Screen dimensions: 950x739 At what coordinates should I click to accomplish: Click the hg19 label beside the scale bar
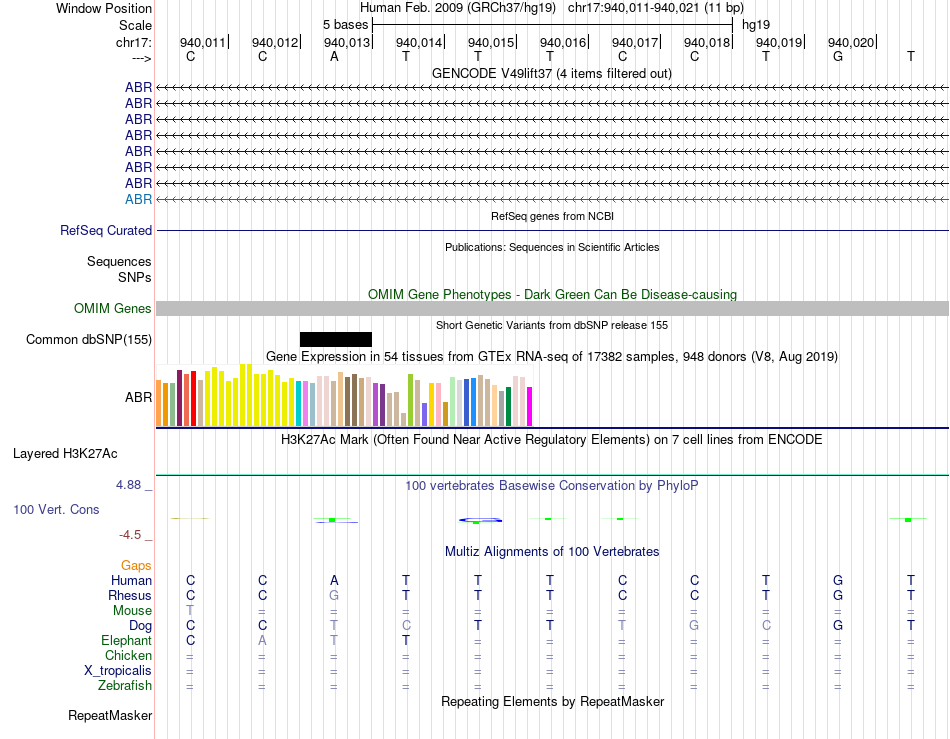tap(756, 25)
